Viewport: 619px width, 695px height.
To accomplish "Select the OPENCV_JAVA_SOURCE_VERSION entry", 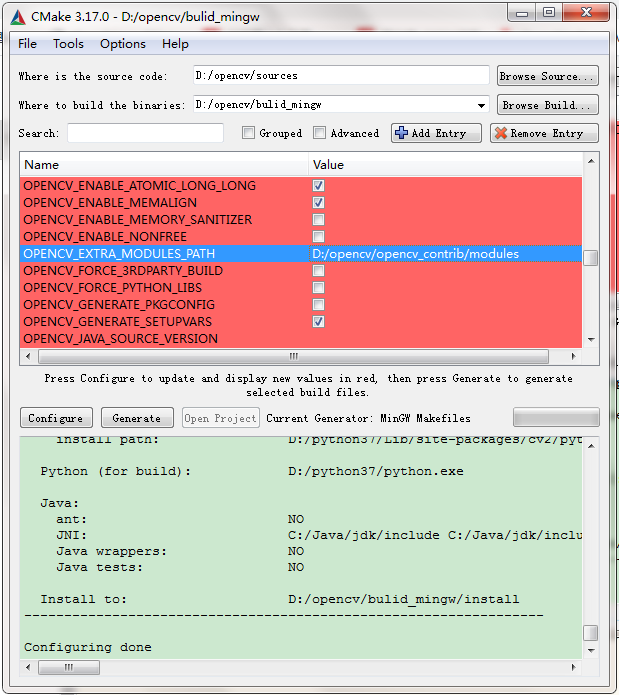I will 121,339.
